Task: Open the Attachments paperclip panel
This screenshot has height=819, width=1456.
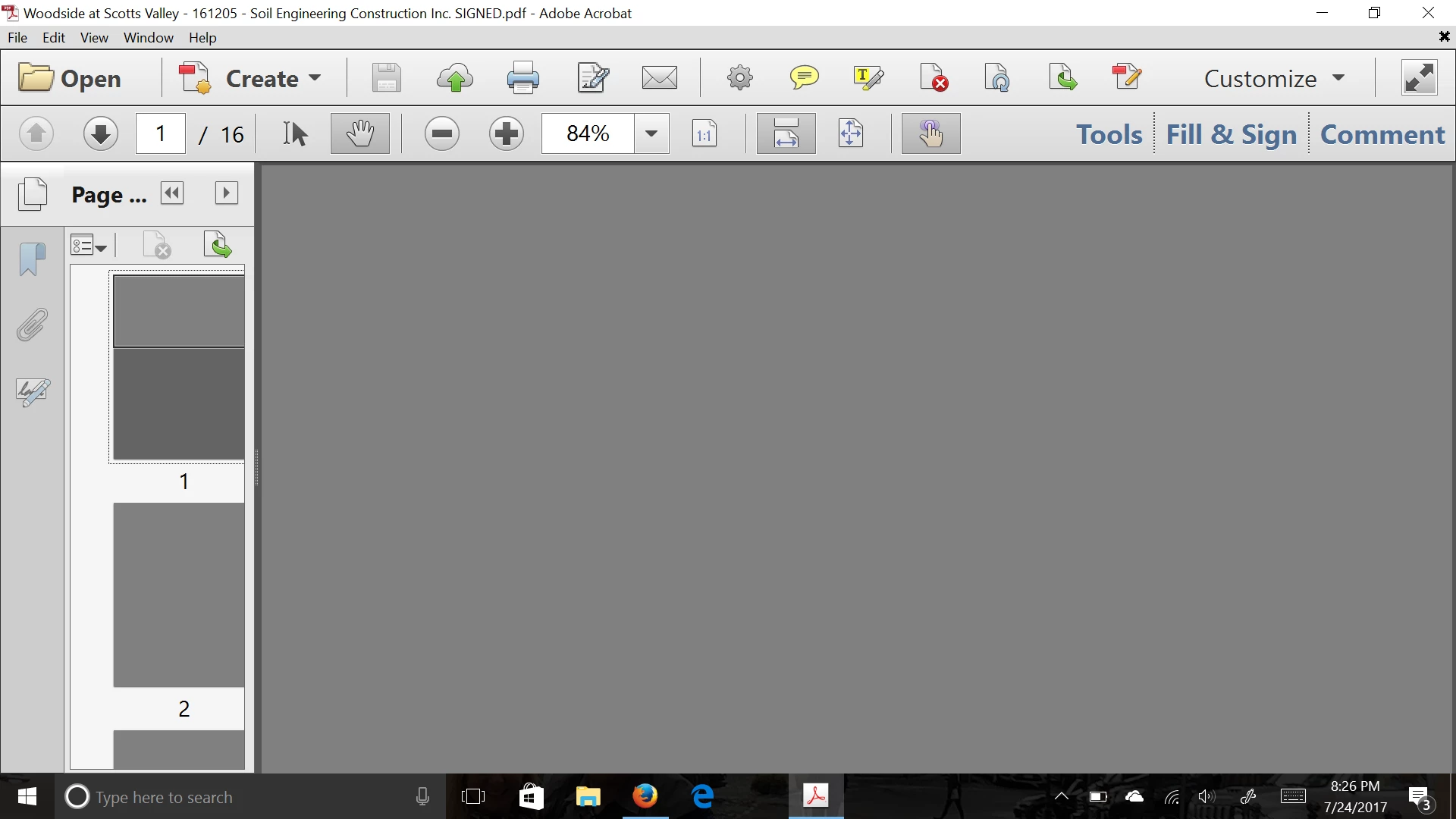Action: [x=32, y=325]
